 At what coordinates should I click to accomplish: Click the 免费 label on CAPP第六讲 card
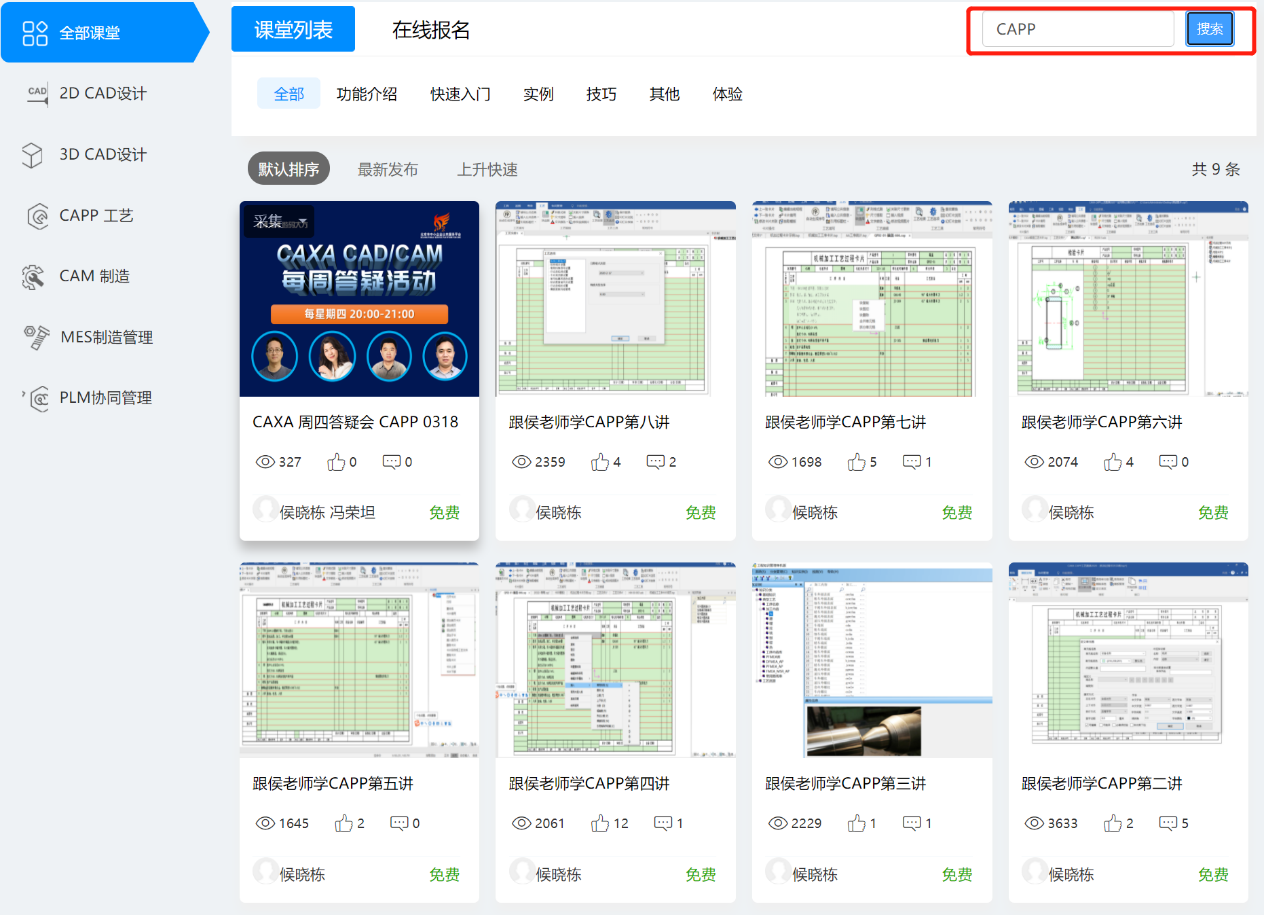pyautogui.click(x=1213, y=513)
